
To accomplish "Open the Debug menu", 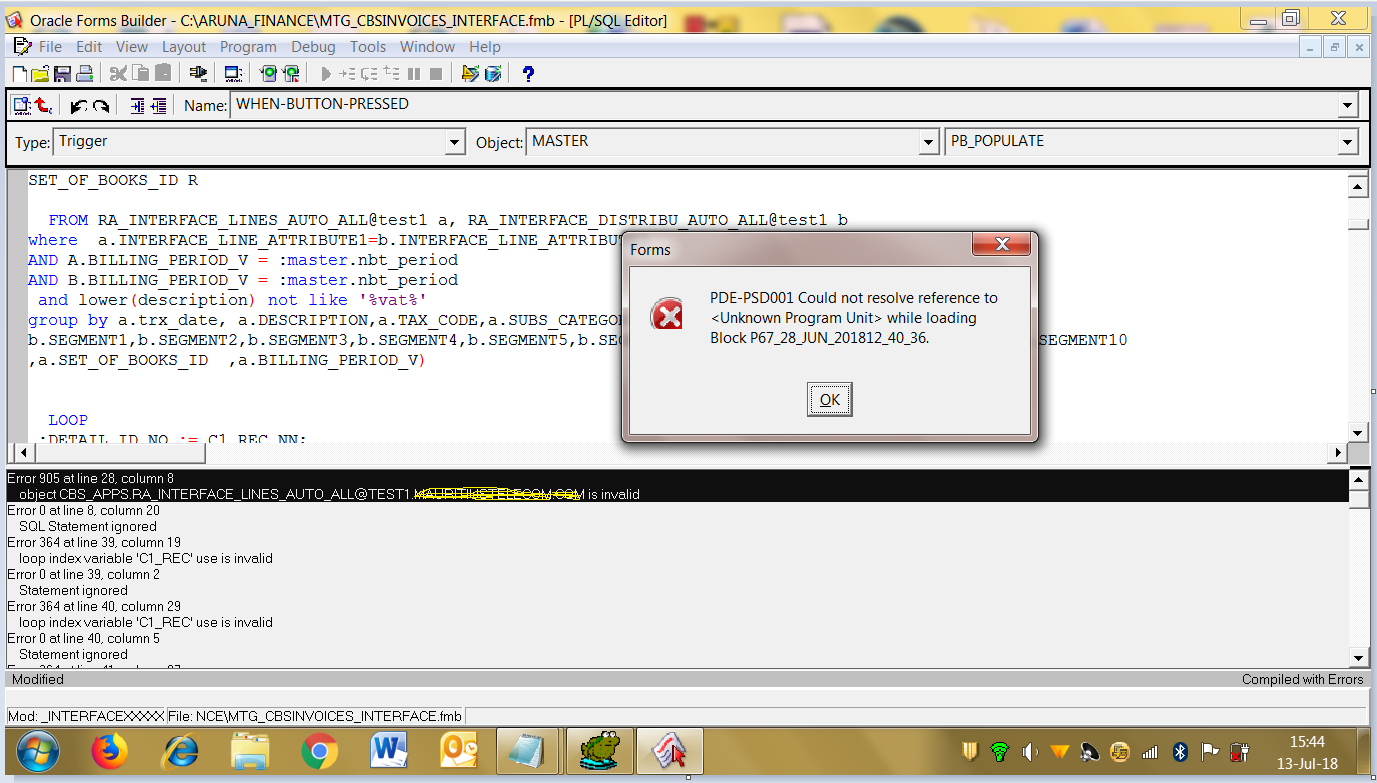I will (313, 46).
